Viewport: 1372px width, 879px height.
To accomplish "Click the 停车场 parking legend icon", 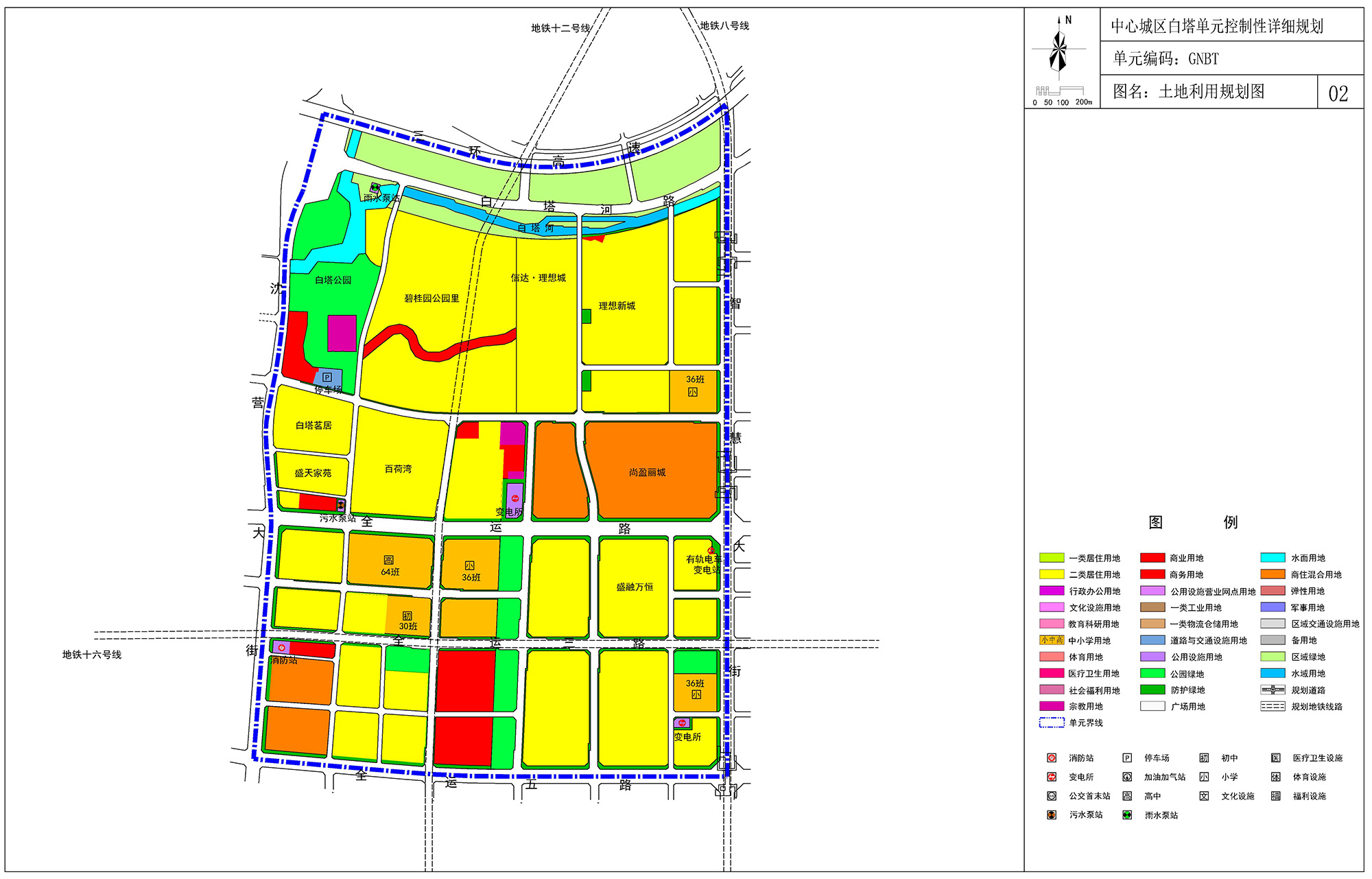I will pyautogui.click(x=1127, y=758).
